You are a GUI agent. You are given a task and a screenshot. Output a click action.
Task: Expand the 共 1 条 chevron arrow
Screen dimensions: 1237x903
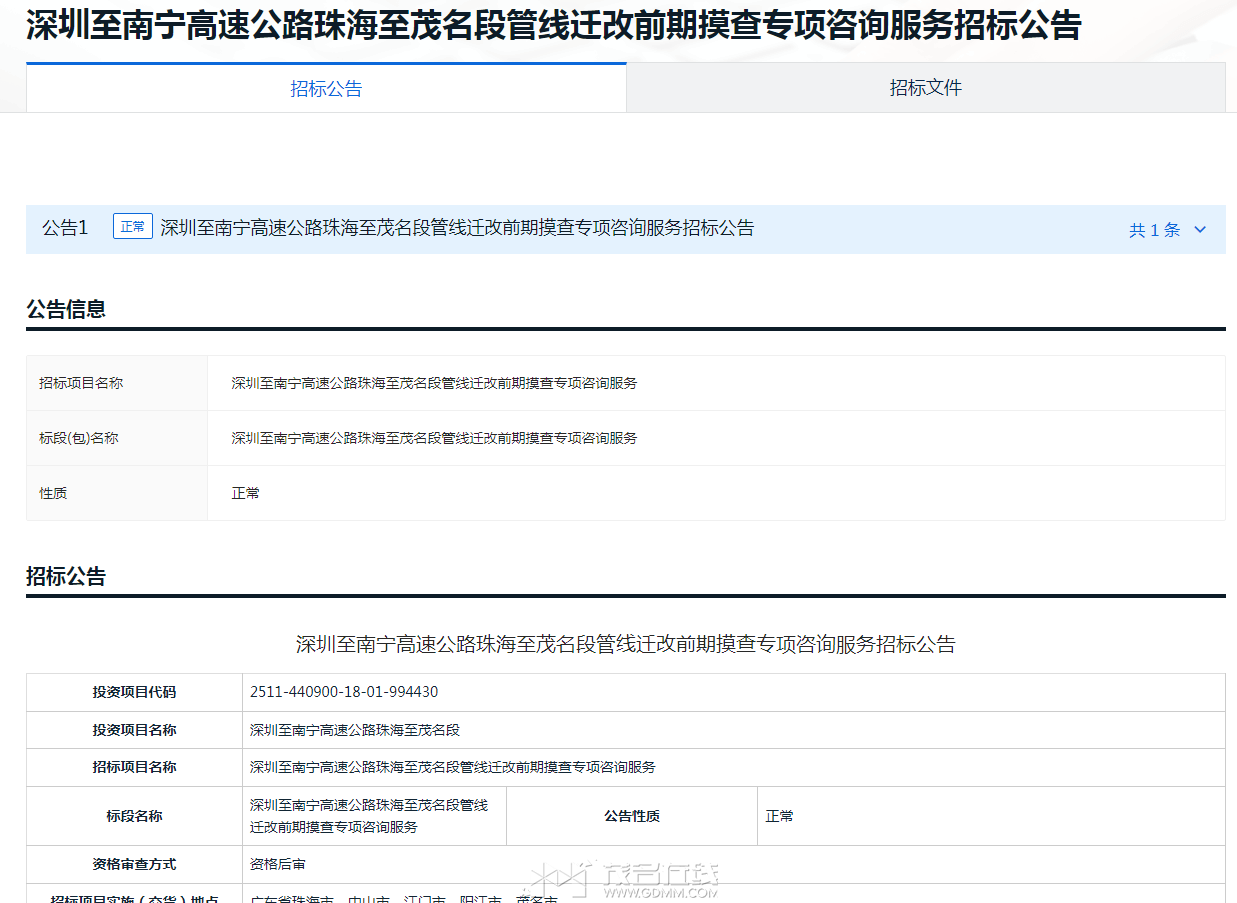pos(1200,230)
